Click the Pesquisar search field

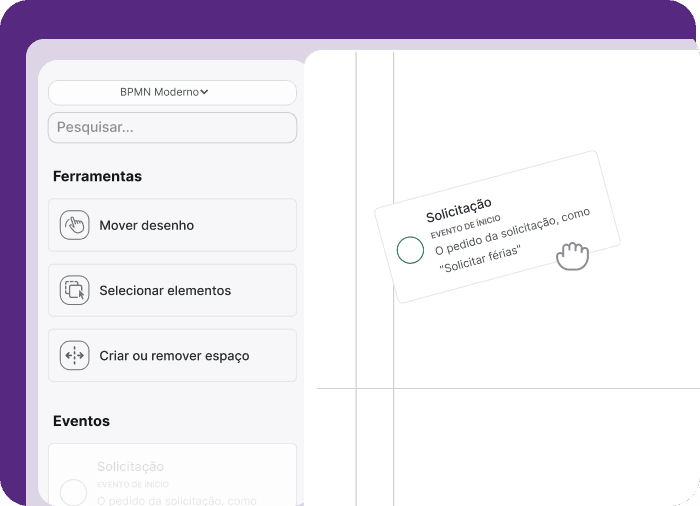172,128
